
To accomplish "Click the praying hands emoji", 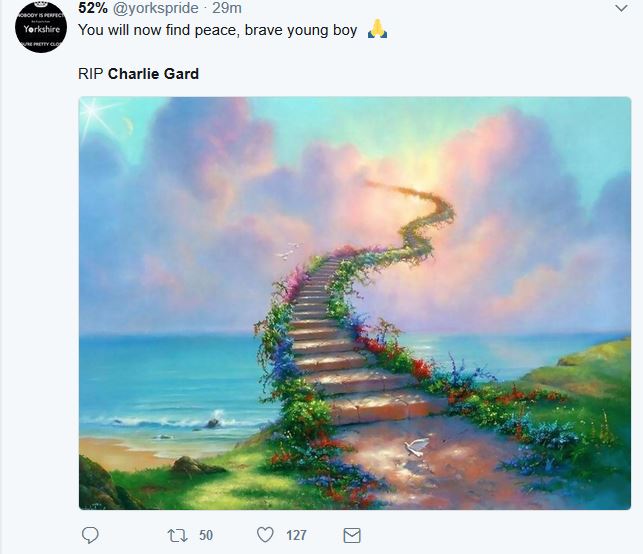I will pos(377,30).
